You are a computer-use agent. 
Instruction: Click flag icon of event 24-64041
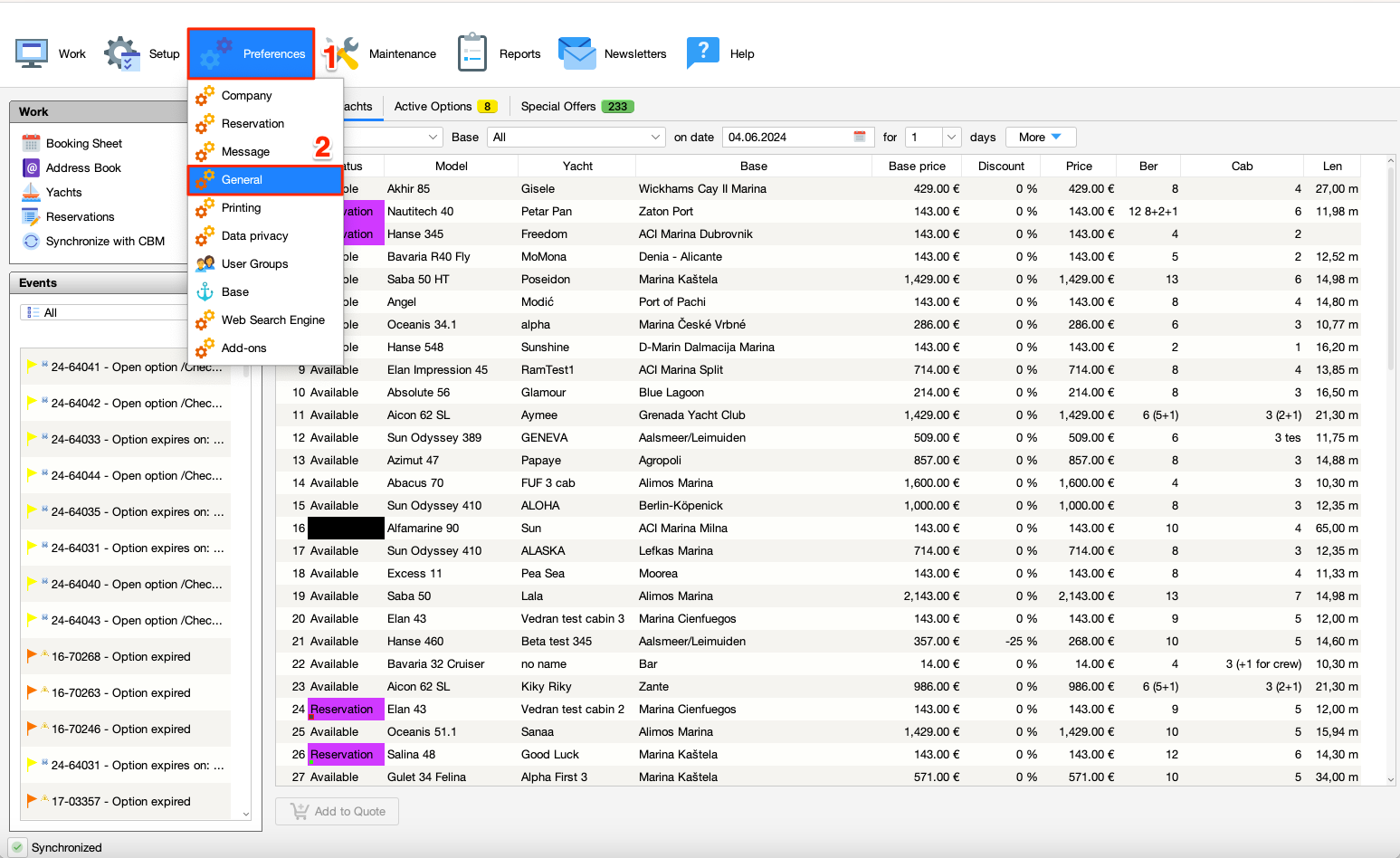(x=33, y=366)
